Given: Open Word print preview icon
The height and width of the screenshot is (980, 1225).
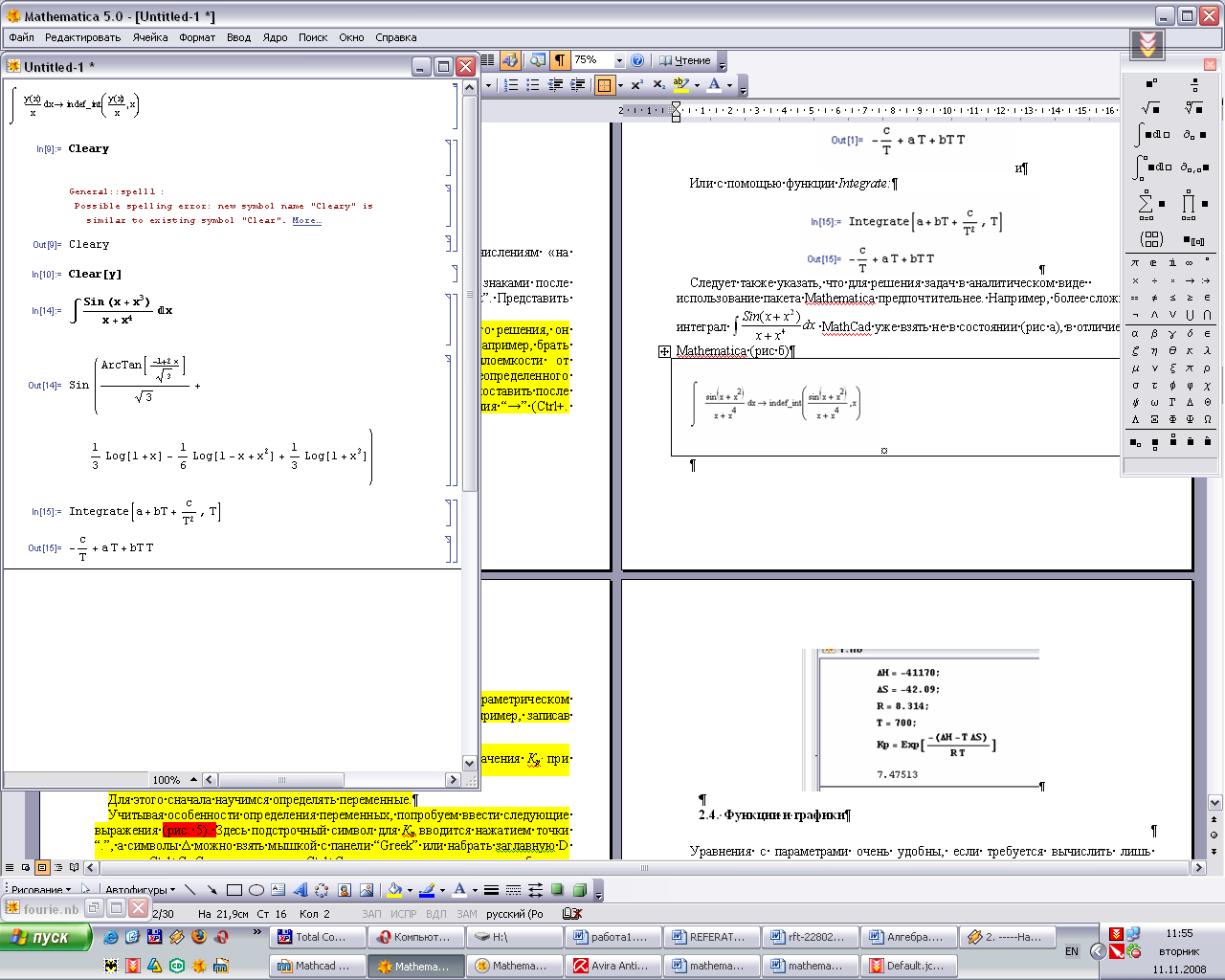Looking at the screenshot, I should point(538,60).
